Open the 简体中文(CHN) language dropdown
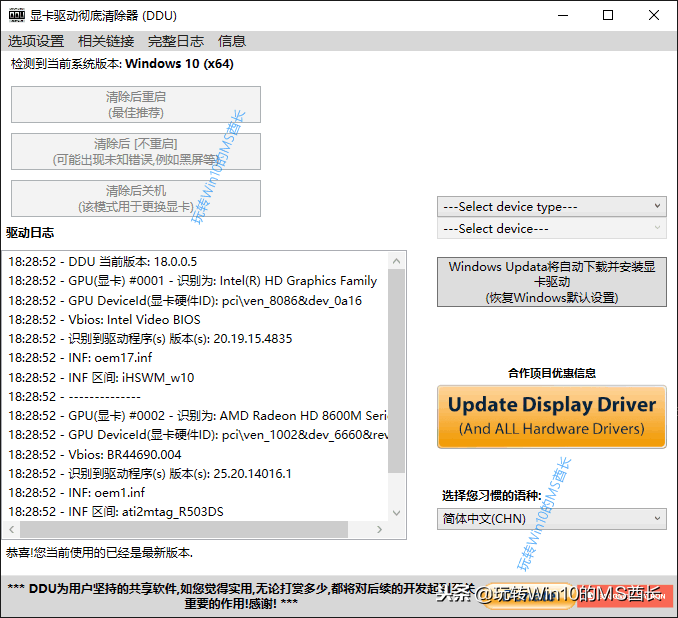This screenshot has height=618, width=678. (552, 519)
